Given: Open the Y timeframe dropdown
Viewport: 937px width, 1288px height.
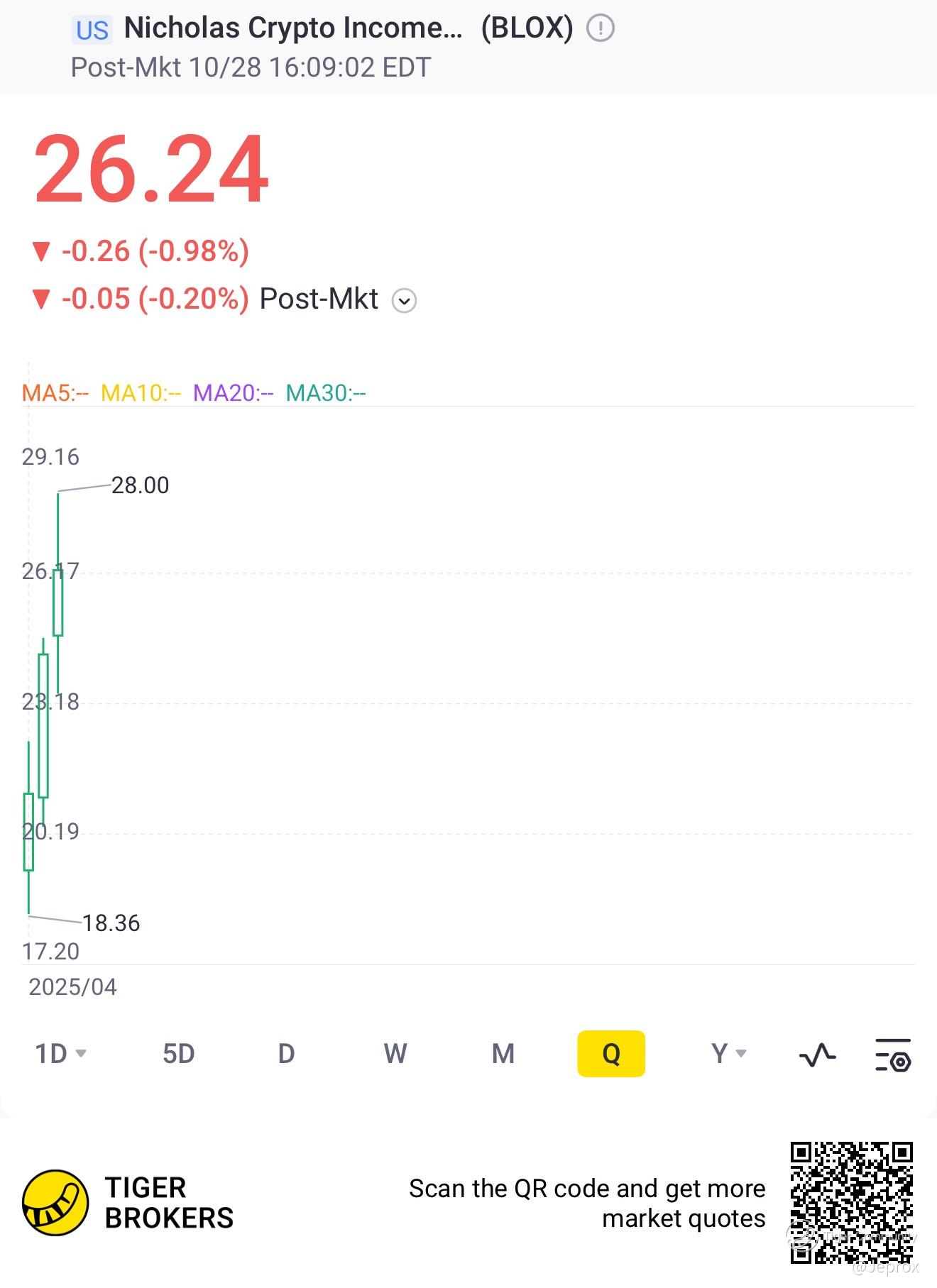Looking at the screenshot, I should pos(728,1054).
